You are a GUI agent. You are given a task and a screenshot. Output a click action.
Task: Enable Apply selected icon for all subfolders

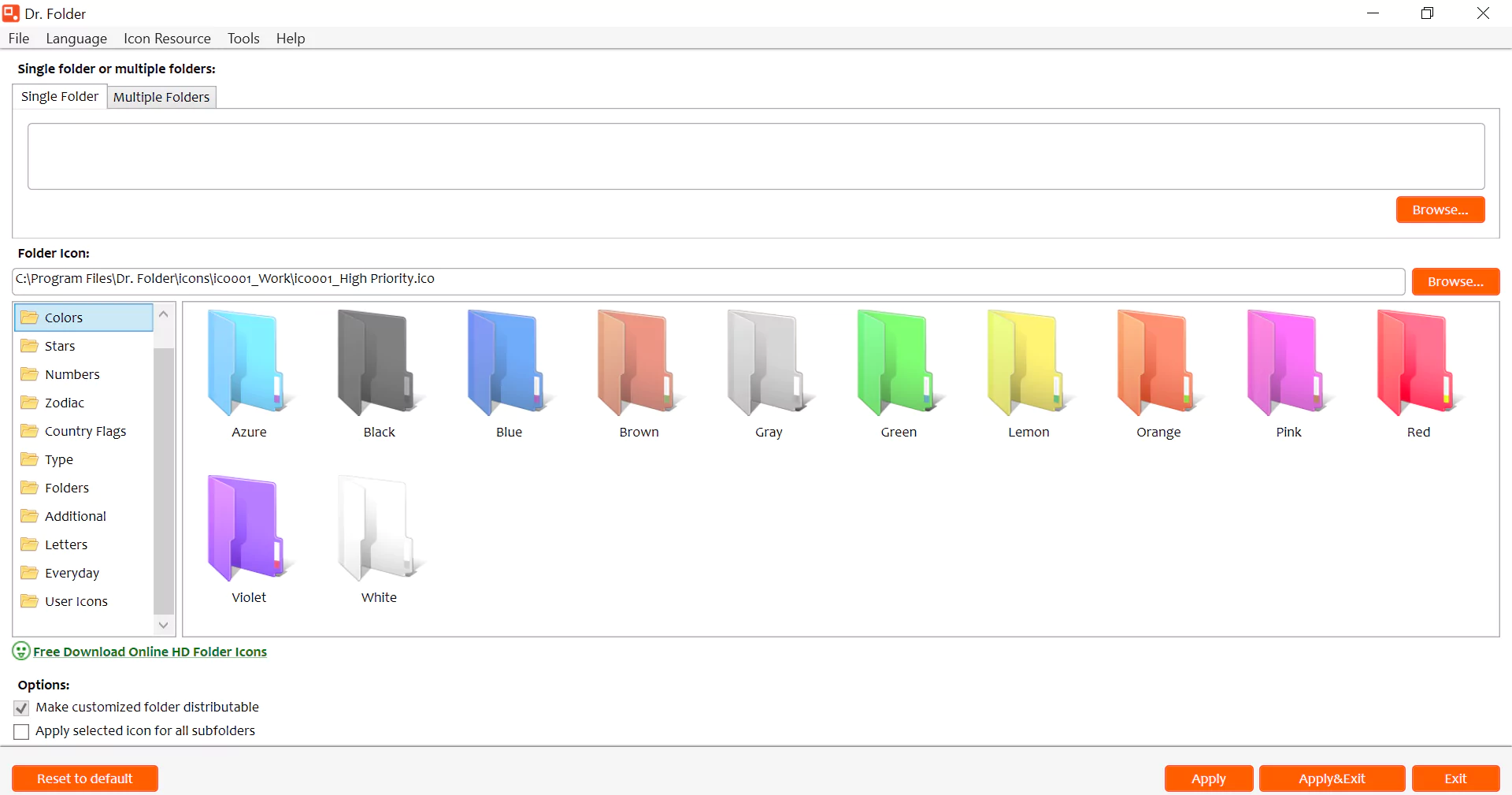tap(21, 731)
